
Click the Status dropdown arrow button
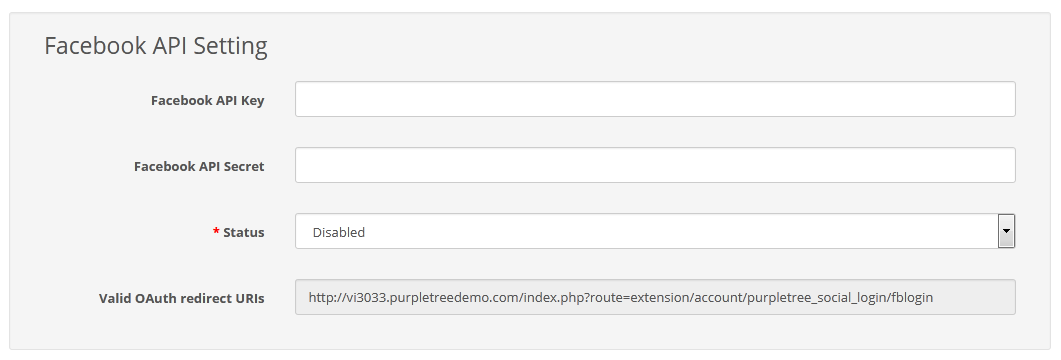click(x=1006, y=231)
